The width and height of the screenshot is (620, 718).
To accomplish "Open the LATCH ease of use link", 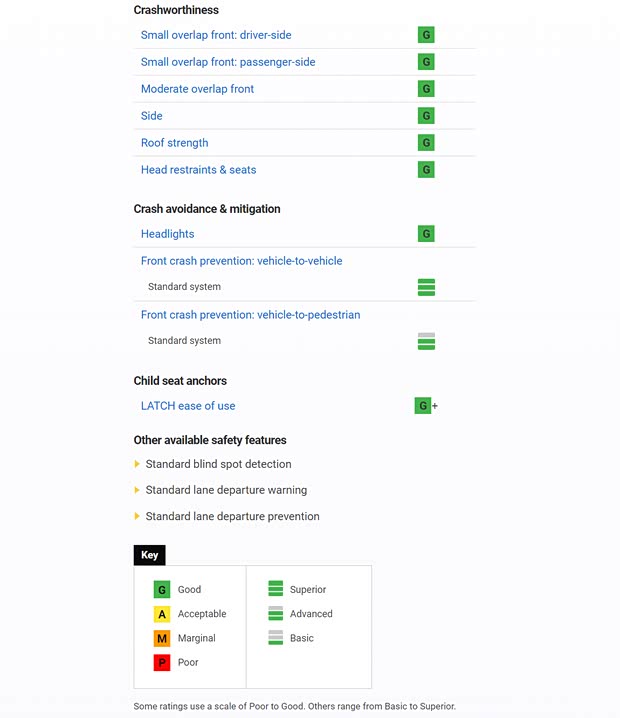I will point(188,406).
